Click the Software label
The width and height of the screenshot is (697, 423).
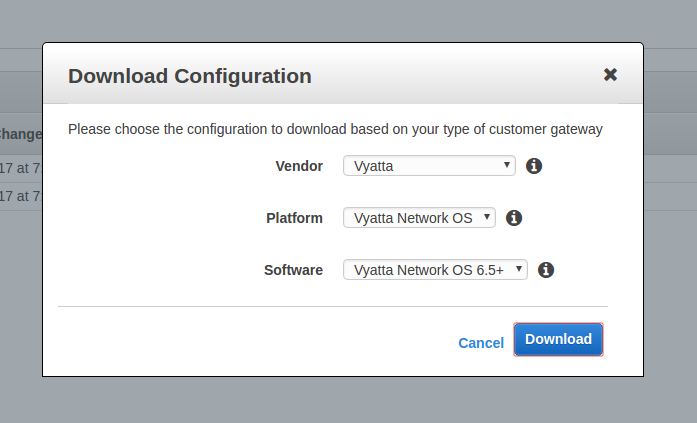tap(293, 270)
